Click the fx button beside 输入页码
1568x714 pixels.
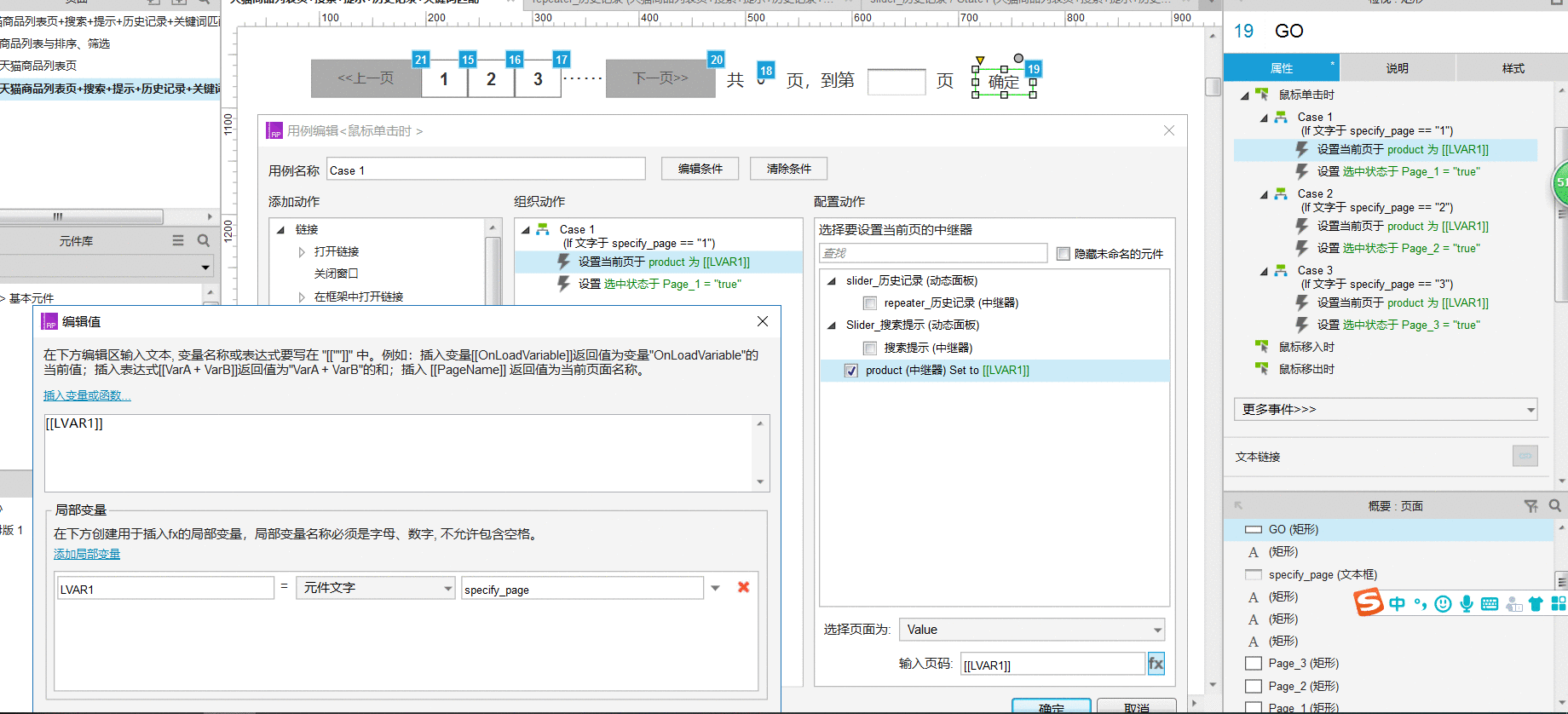click(x=1156, y=664)
